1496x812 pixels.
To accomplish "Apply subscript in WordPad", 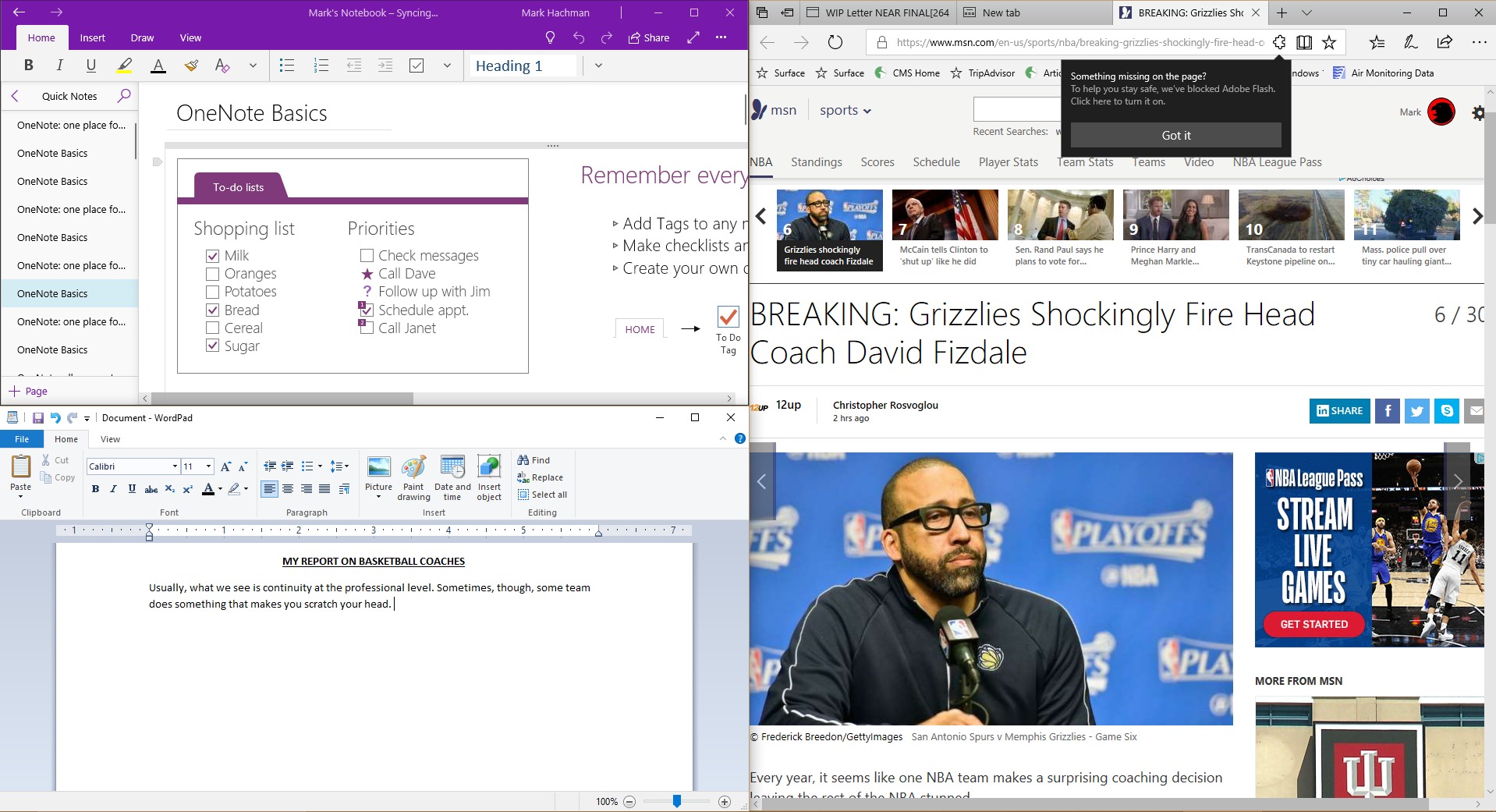I will click(169, 489).
